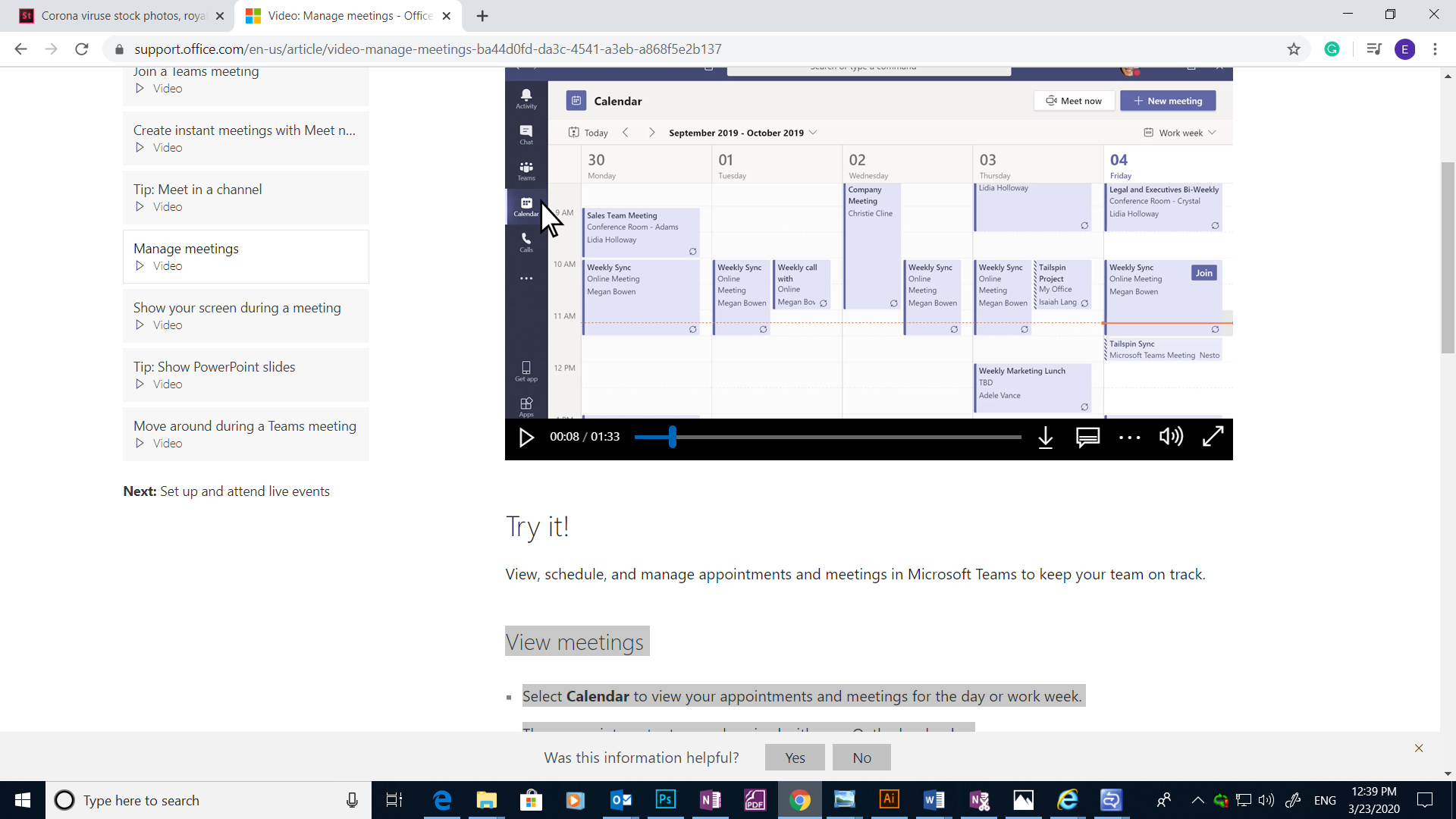Open a new browser tab
Viewport: 1456px width, 819px height.
tap(482, 16)
